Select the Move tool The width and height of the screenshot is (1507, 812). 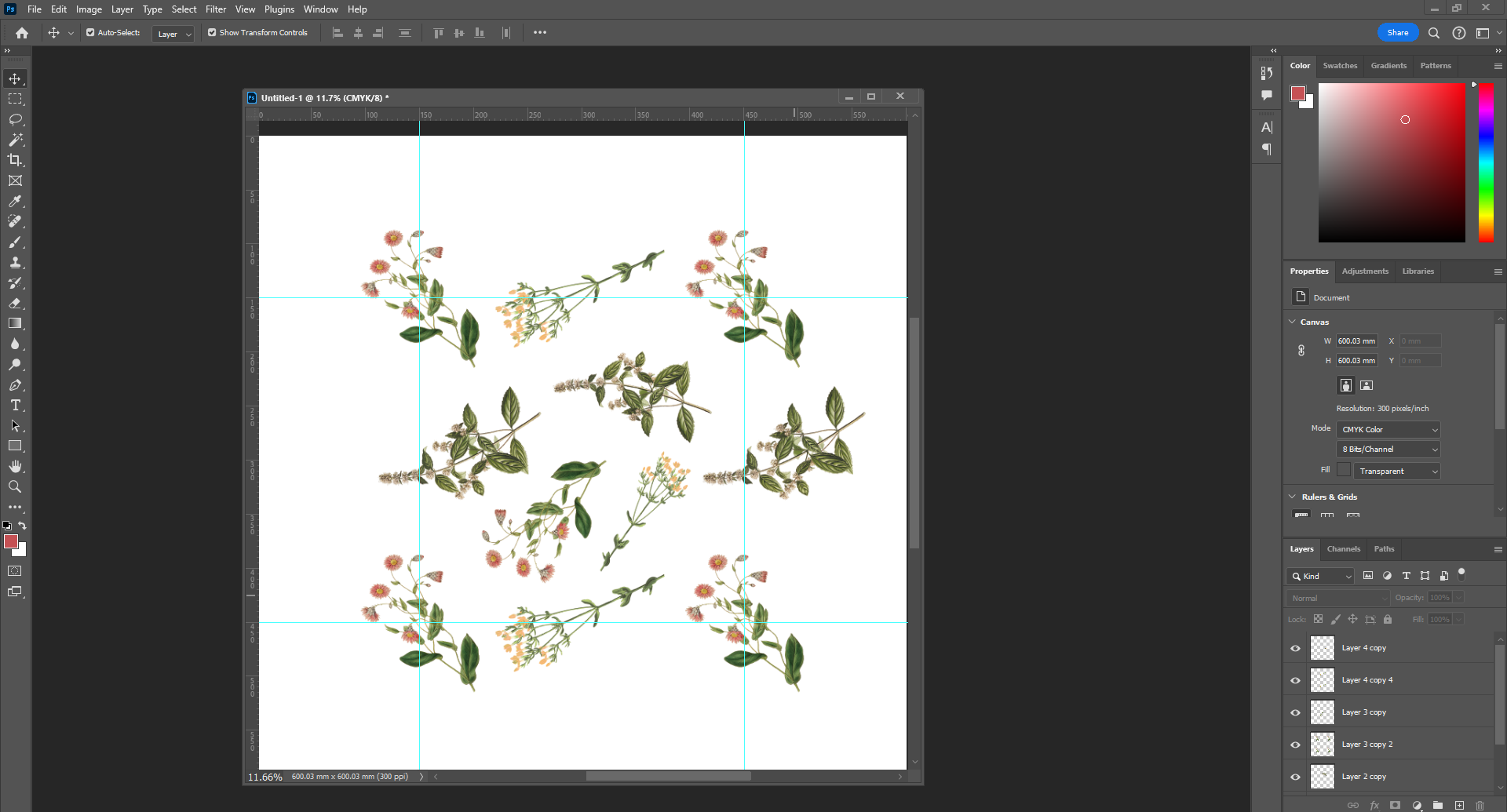(x=15, y=78)
